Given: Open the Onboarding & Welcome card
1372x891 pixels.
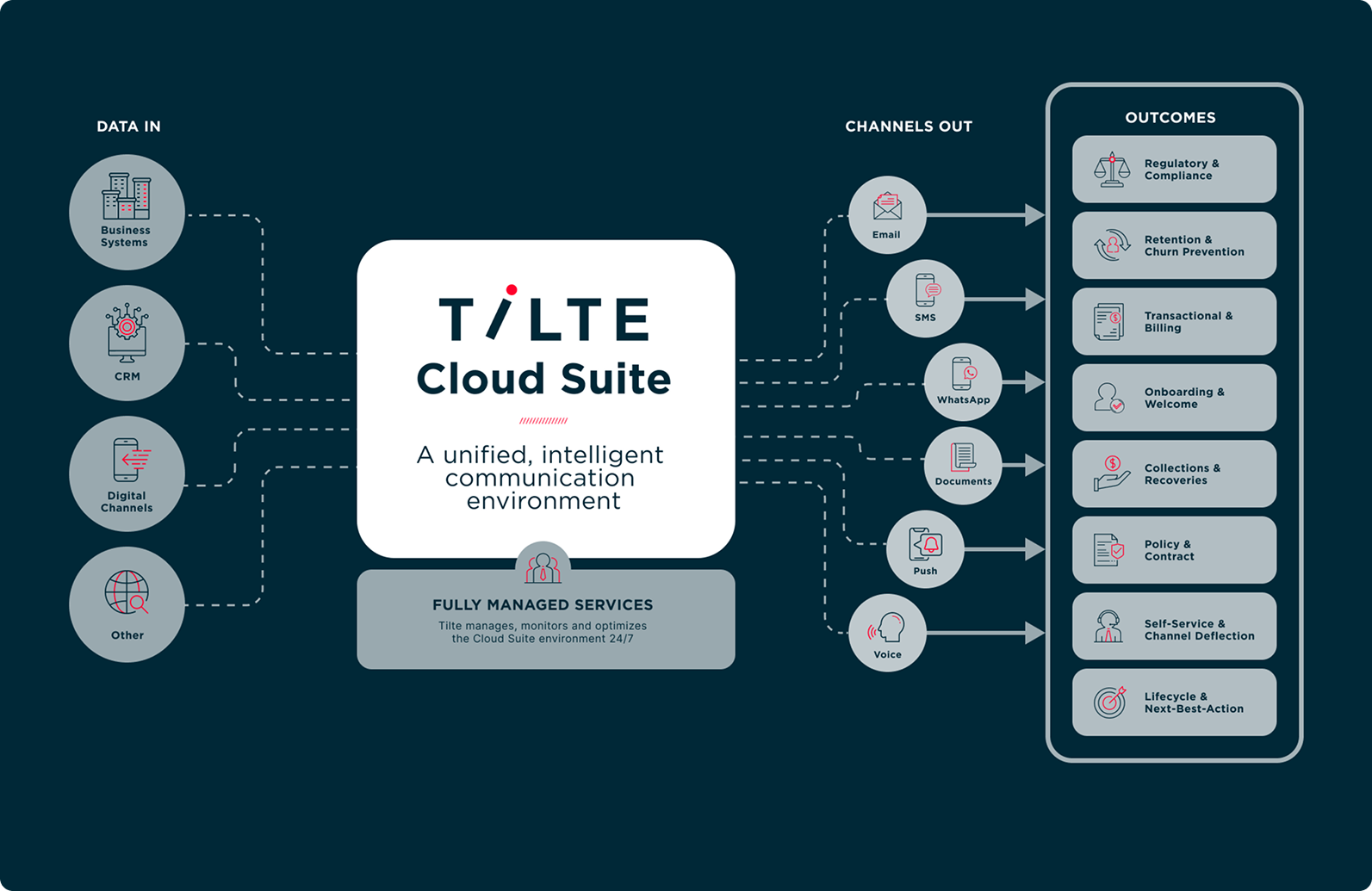Looking at the screenshot, I should (1174, 398).
